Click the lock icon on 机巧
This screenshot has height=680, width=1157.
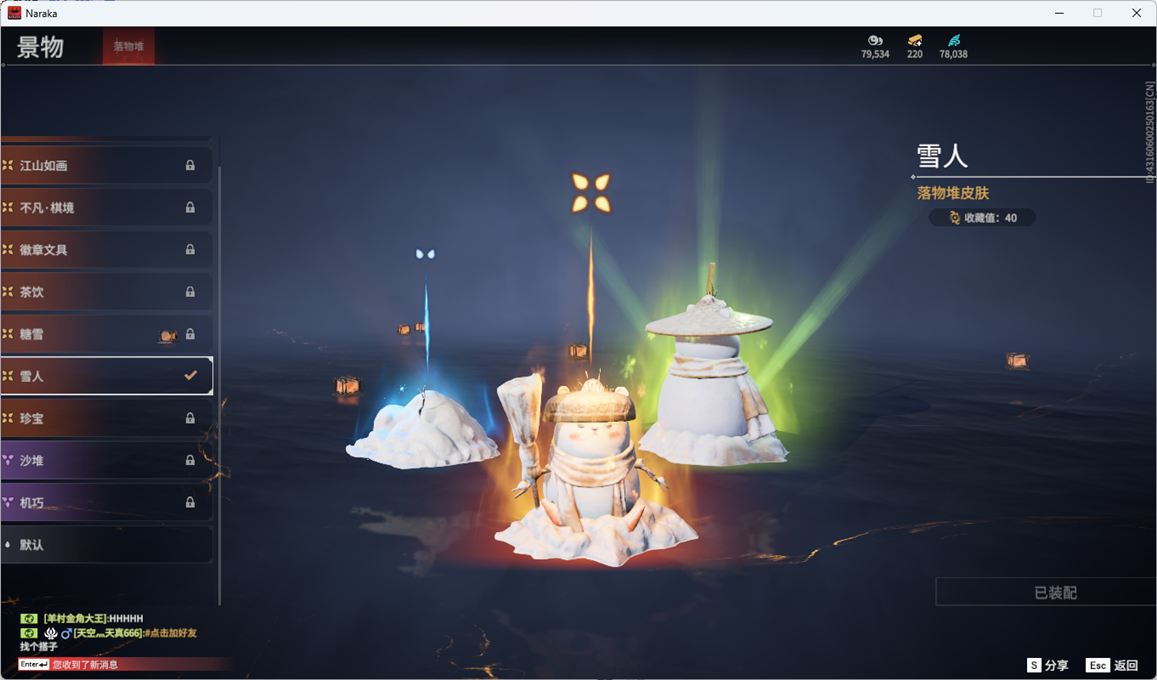[190, 502]
